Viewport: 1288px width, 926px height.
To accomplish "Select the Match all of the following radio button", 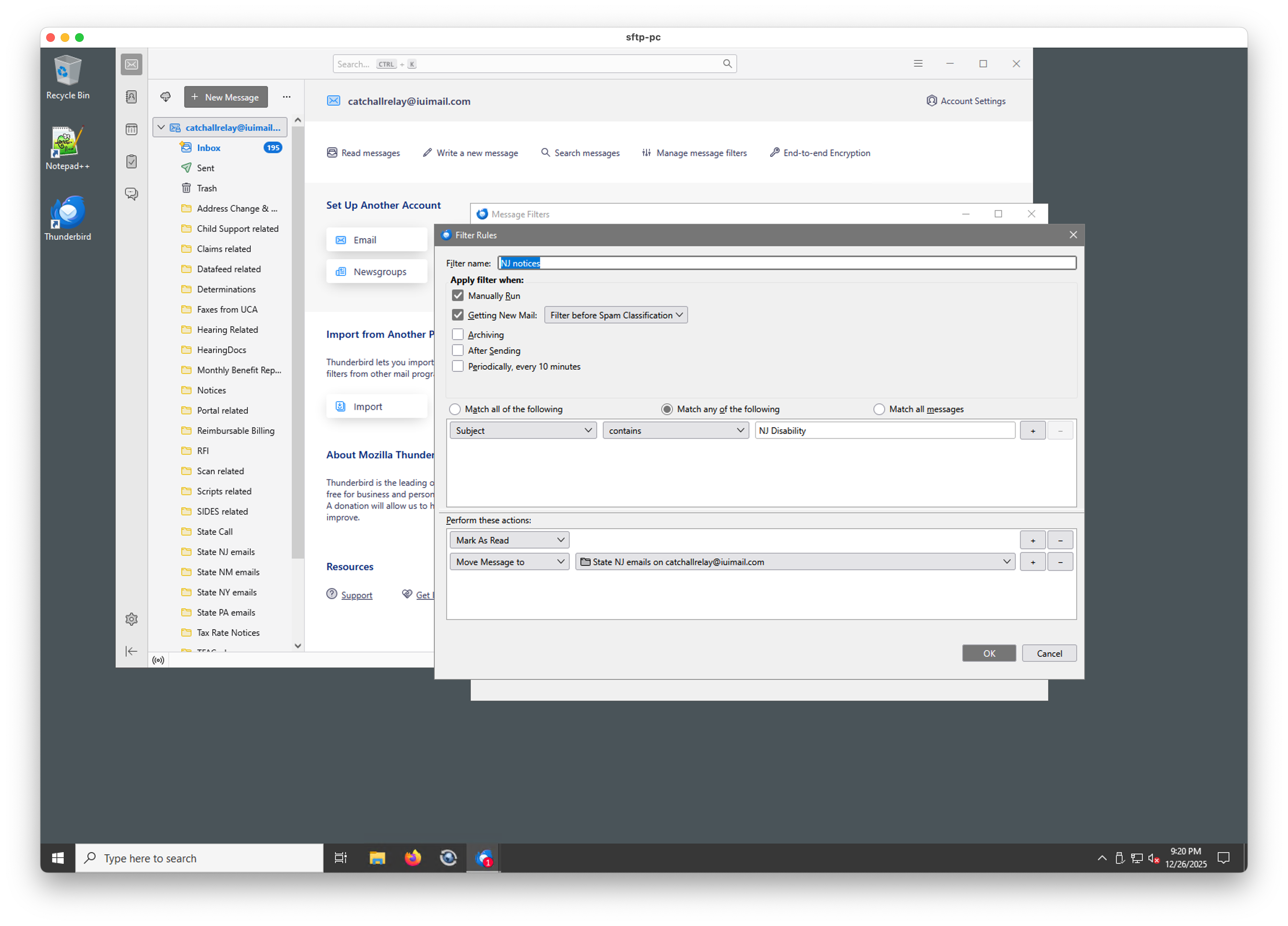I will (455, 409).
